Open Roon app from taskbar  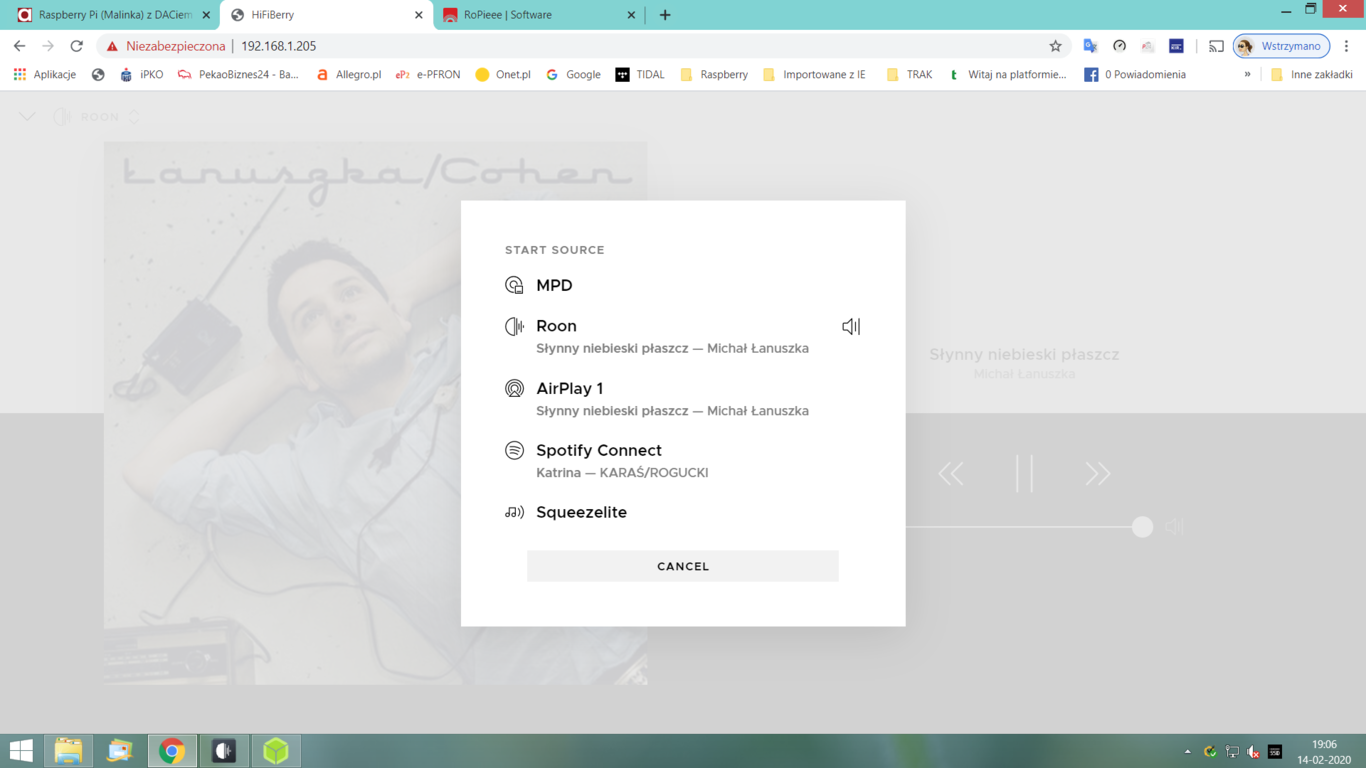point(224,751)
